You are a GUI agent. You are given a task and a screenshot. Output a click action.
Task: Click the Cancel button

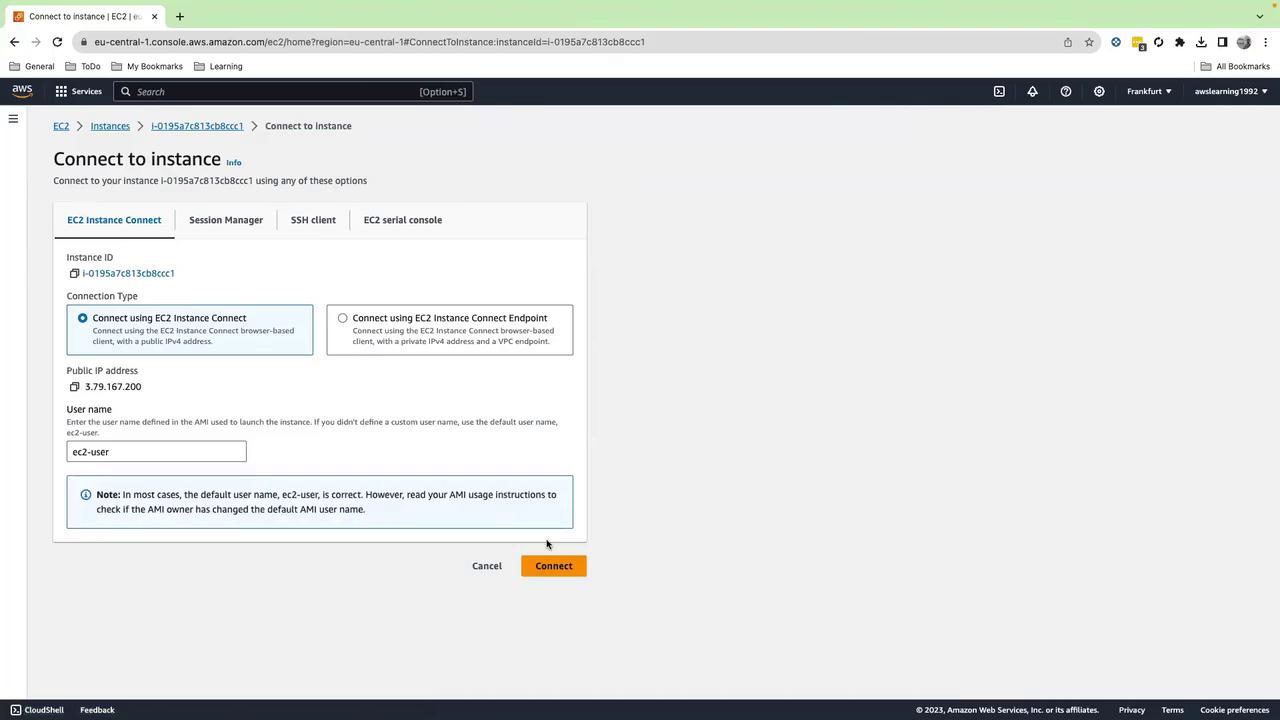487,566
